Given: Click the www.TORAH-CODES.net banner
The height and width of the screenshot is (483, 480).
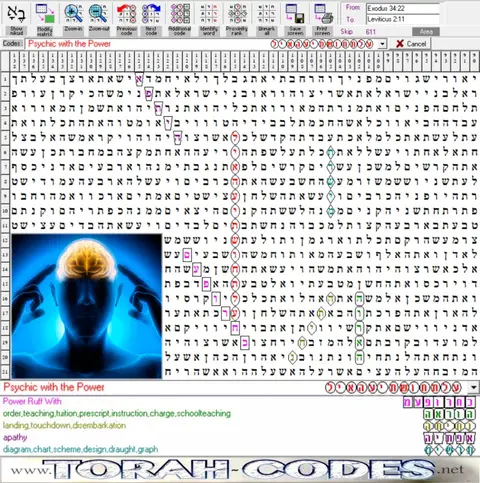Looking at the screenshot, I should click(x=240, y=470).
